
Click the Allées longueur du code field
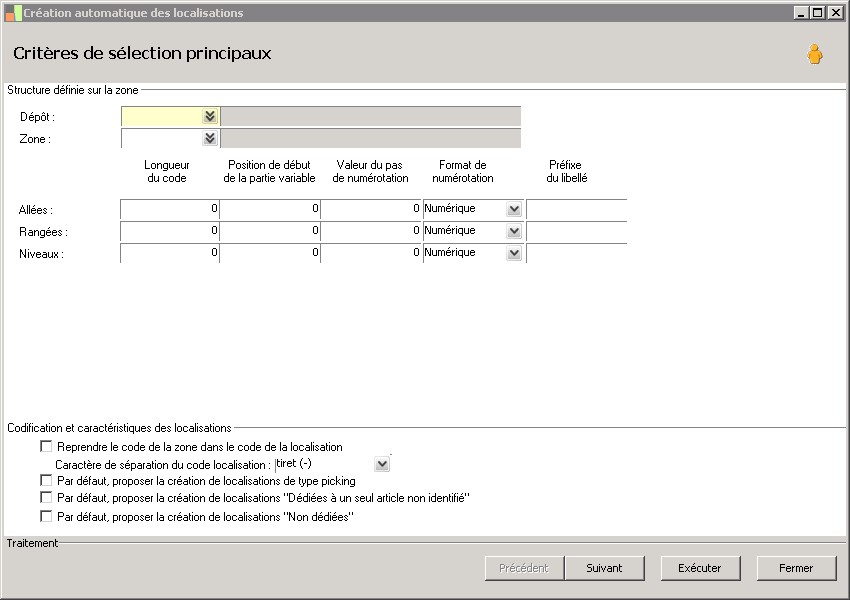coord(169,209)
